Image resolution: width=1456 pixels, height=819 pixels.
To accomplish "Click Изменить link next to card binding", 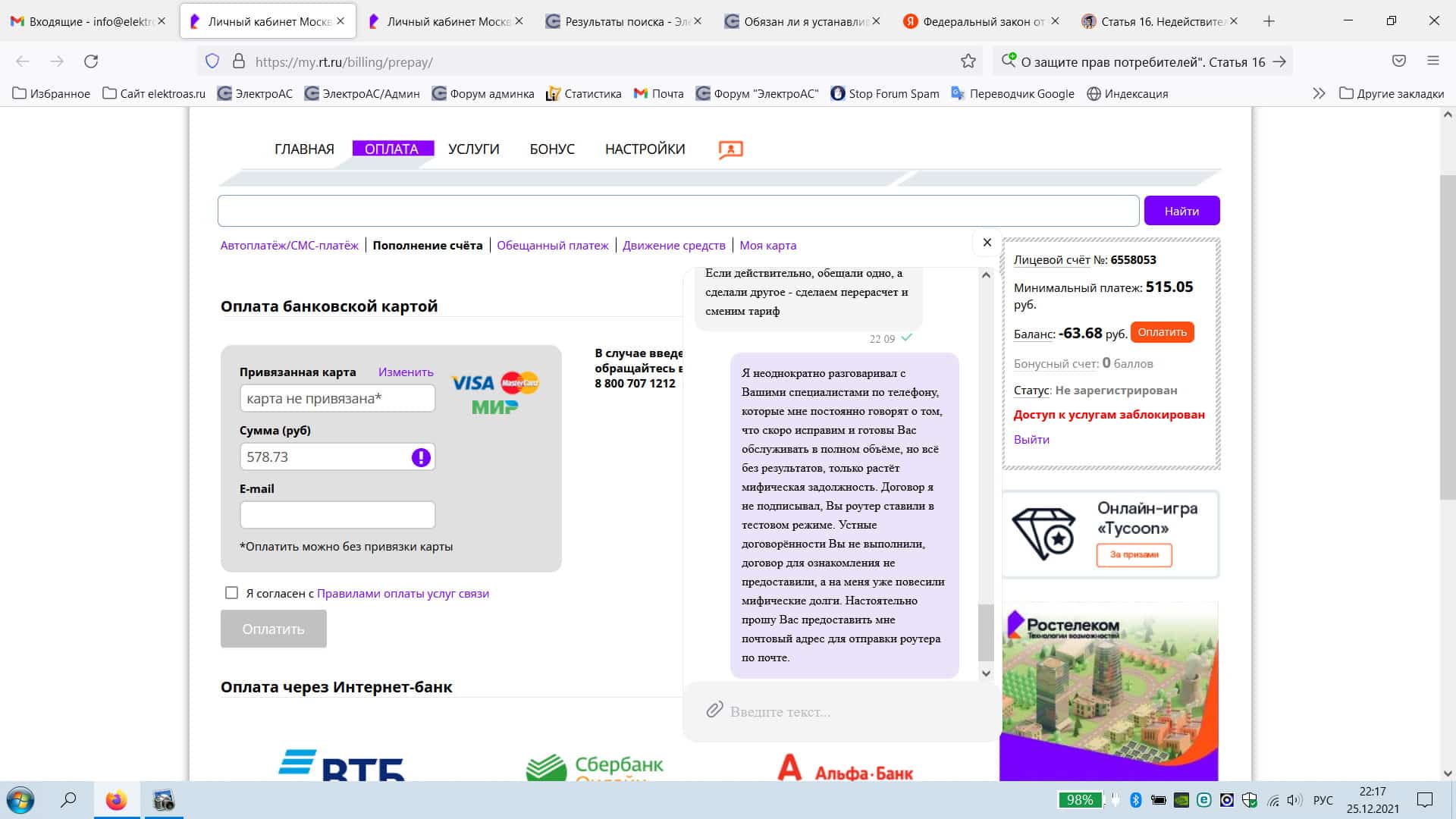I will point(405,371).
